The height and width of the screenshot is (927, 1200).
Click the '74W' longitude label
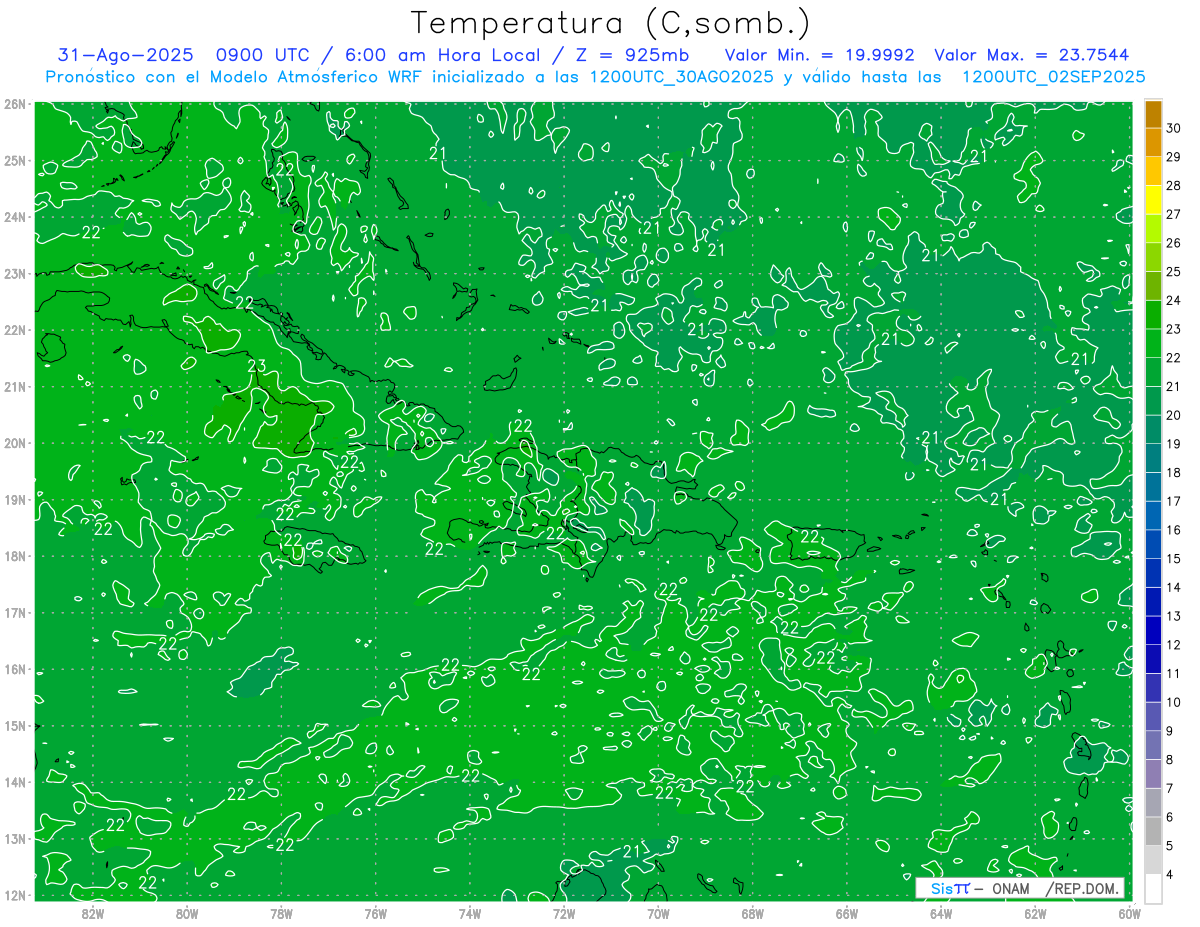point(470,913)
